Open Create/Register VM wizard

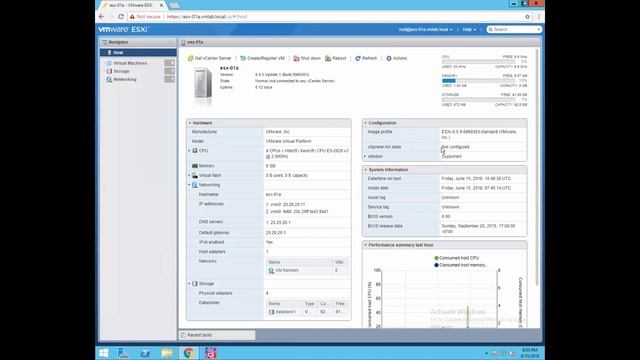point(262,58)
